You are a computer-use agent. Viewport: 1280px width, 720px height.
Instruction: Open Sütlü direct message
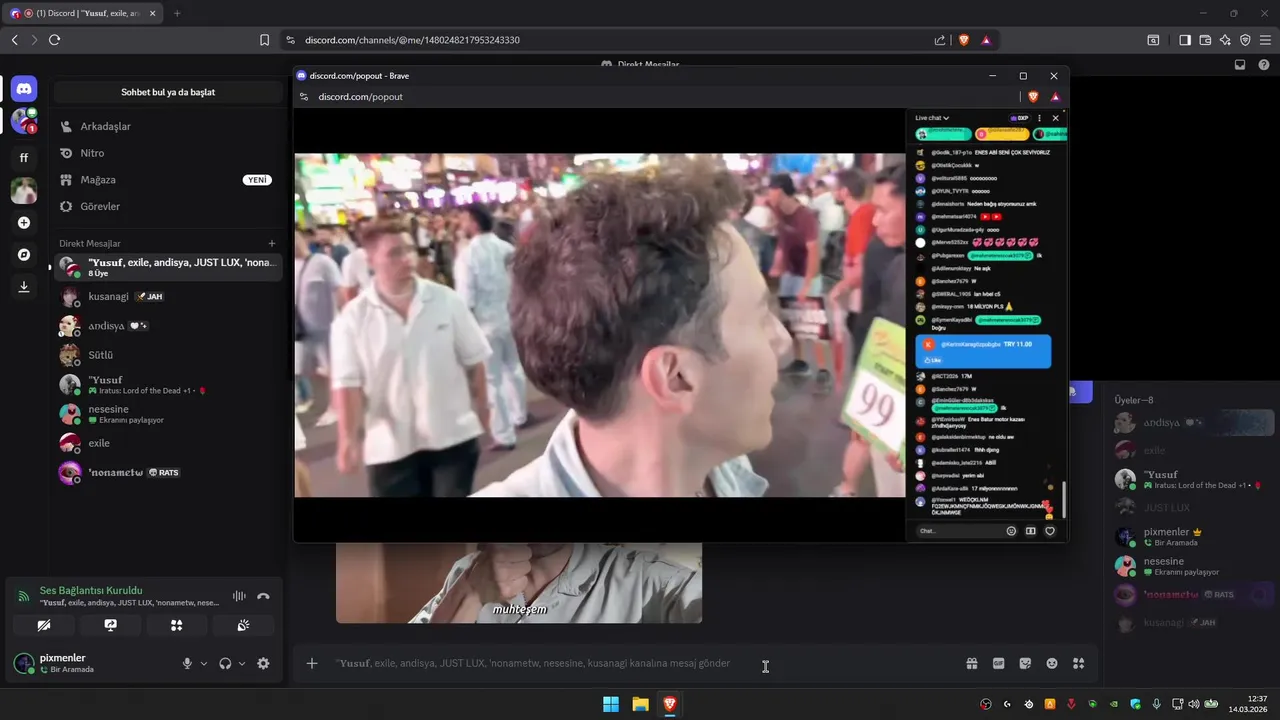pos(168,355)
